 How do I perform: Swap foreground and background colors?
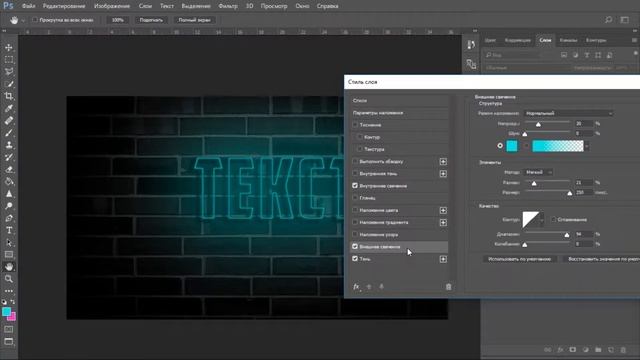coord(13,302)
